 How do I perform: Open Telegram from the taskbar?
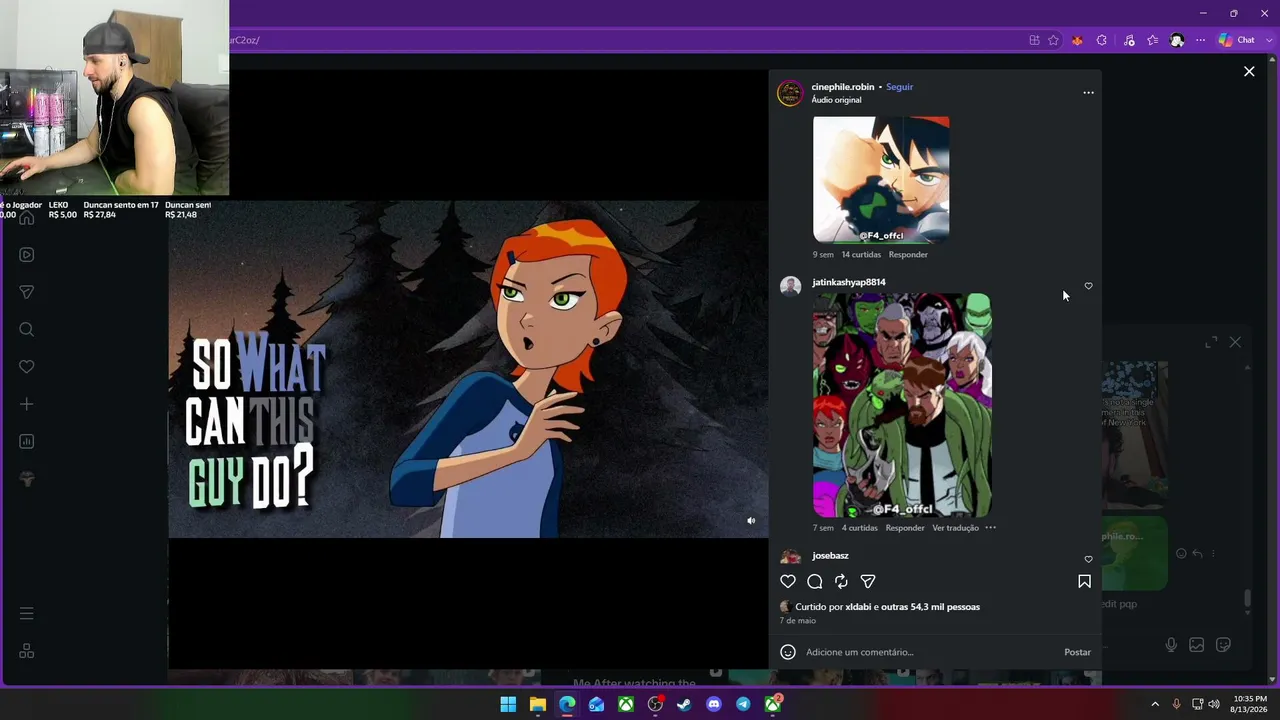(743, 704)
